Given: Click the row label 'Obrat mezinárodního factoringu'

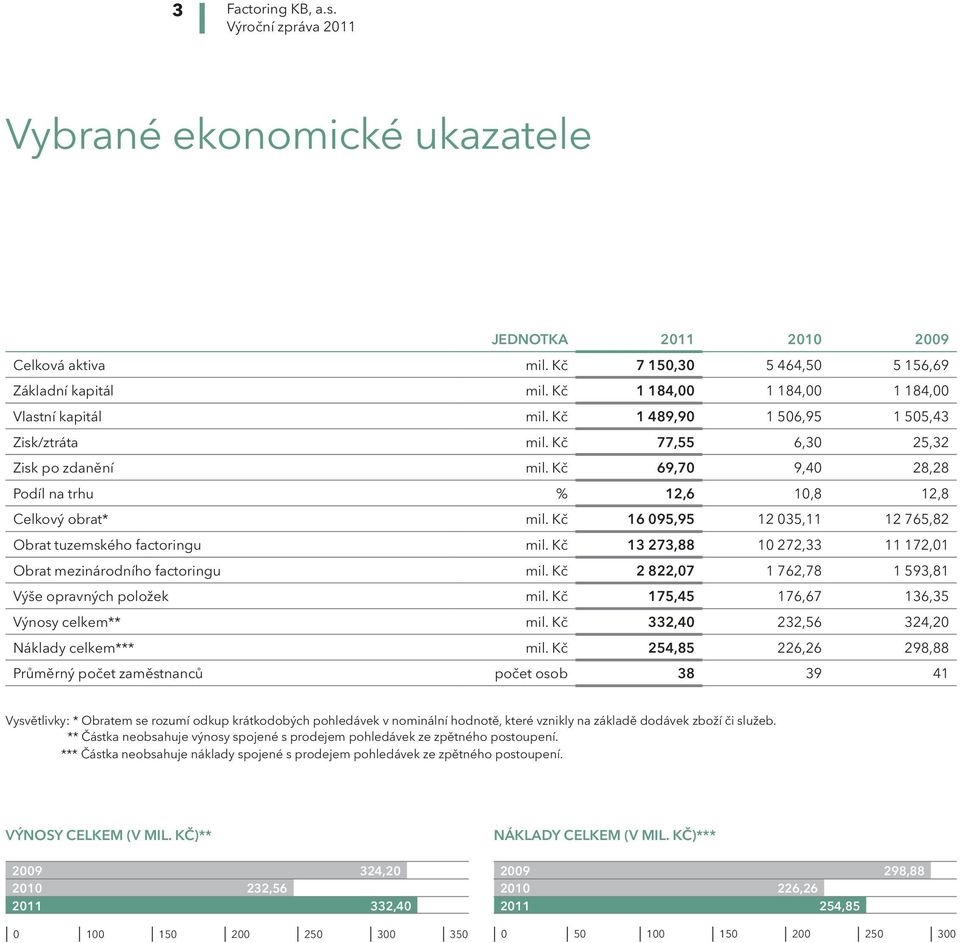Looking at the screenshot, I should [117, 571].
